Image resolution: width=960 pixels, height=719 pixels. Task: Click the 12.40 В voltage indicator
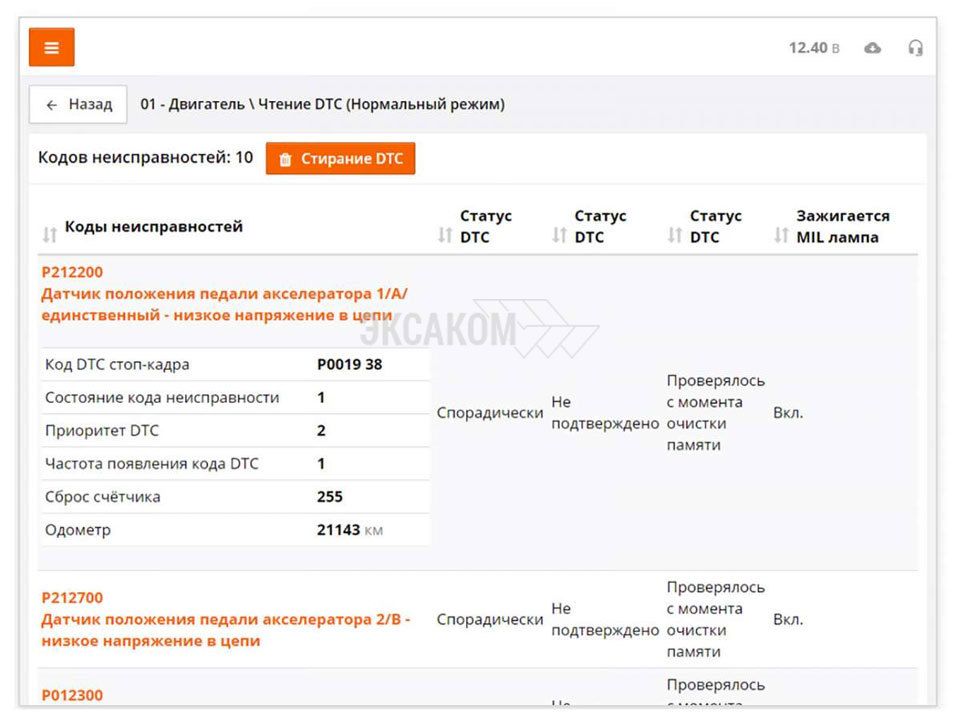click(814, 48)
